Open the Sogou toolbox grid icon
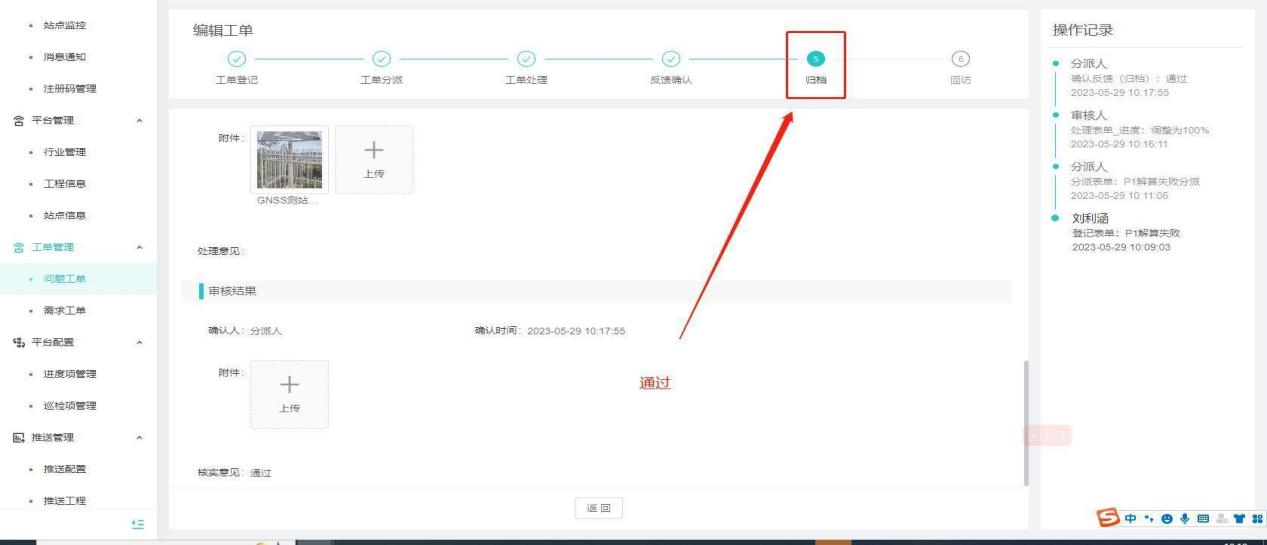This screenshot has height=545, width=1267. (1258, 518)
